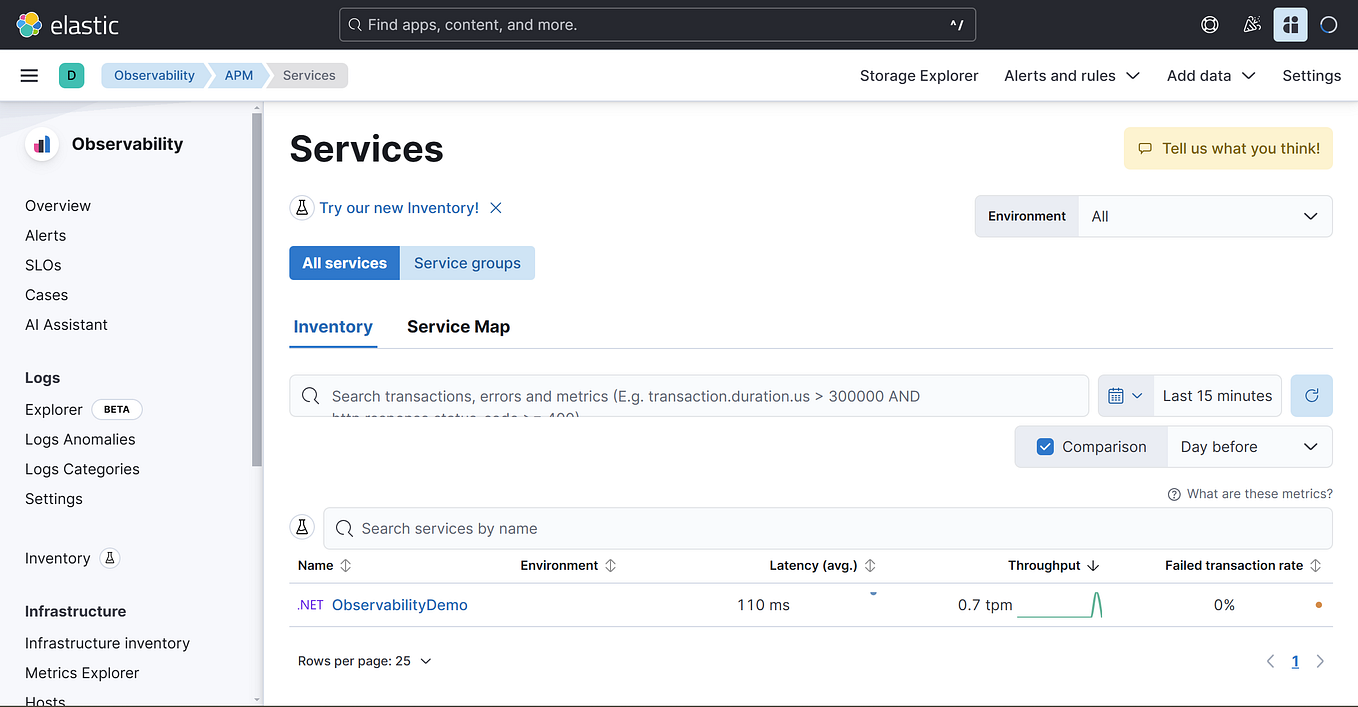Open the help menu in the top bar
Viewport: 1358px width, 707px height.
[x=1209, y=24]
